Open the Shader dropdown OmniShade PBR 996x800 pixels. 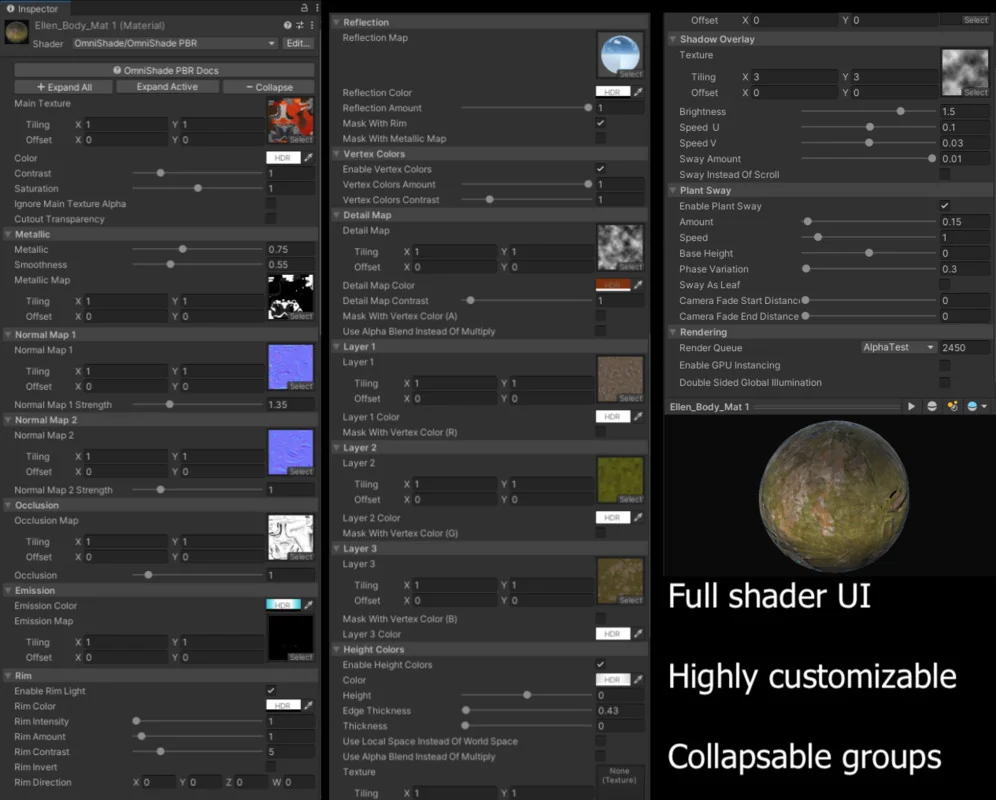[174, 44]
